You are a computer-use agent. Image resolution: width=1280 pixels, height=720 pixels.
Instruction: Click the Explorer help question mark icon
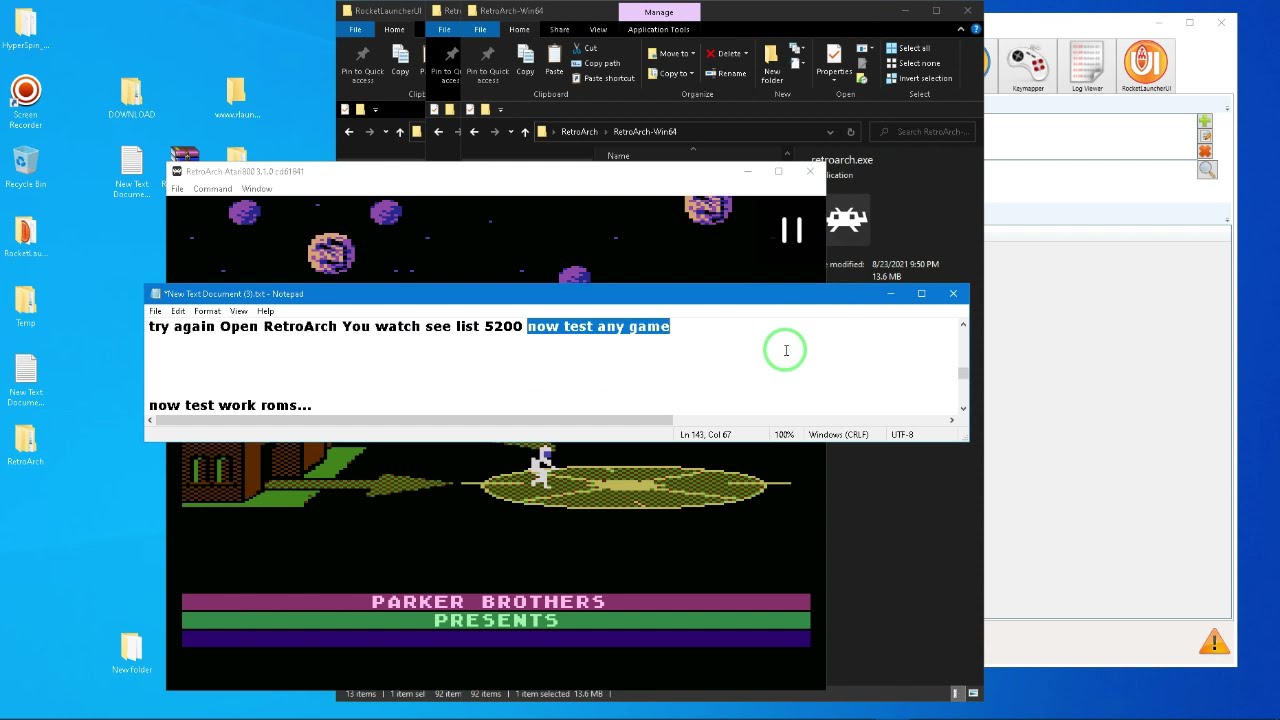[x=976, y=29]
